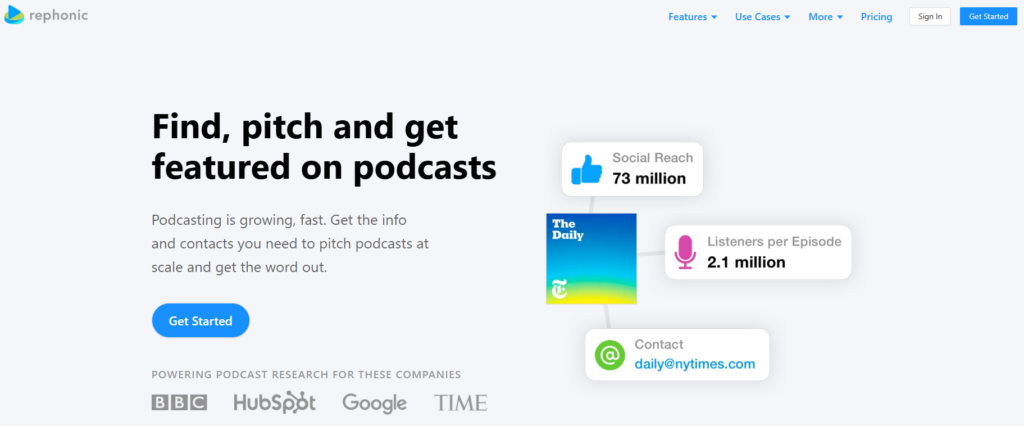Expand the More dropdown menu
The height and width of the screenshot is (426, 1024).
pyautogui.click(x=825, y=17)
